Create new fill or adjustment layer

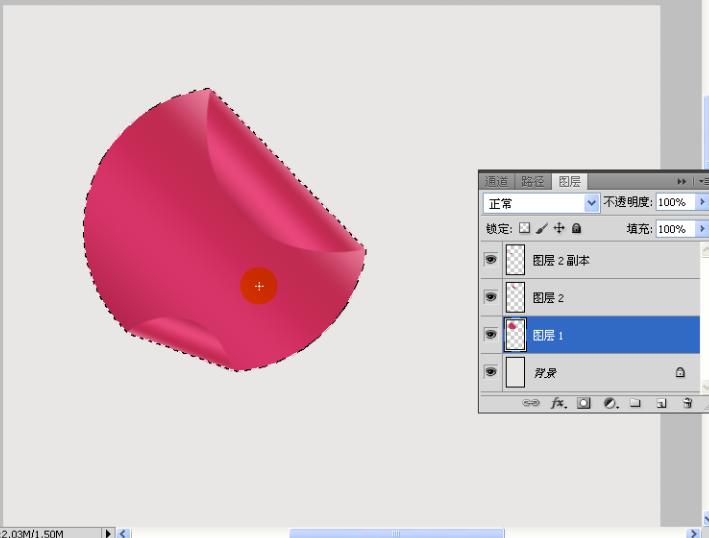click(x=610, y=403)
